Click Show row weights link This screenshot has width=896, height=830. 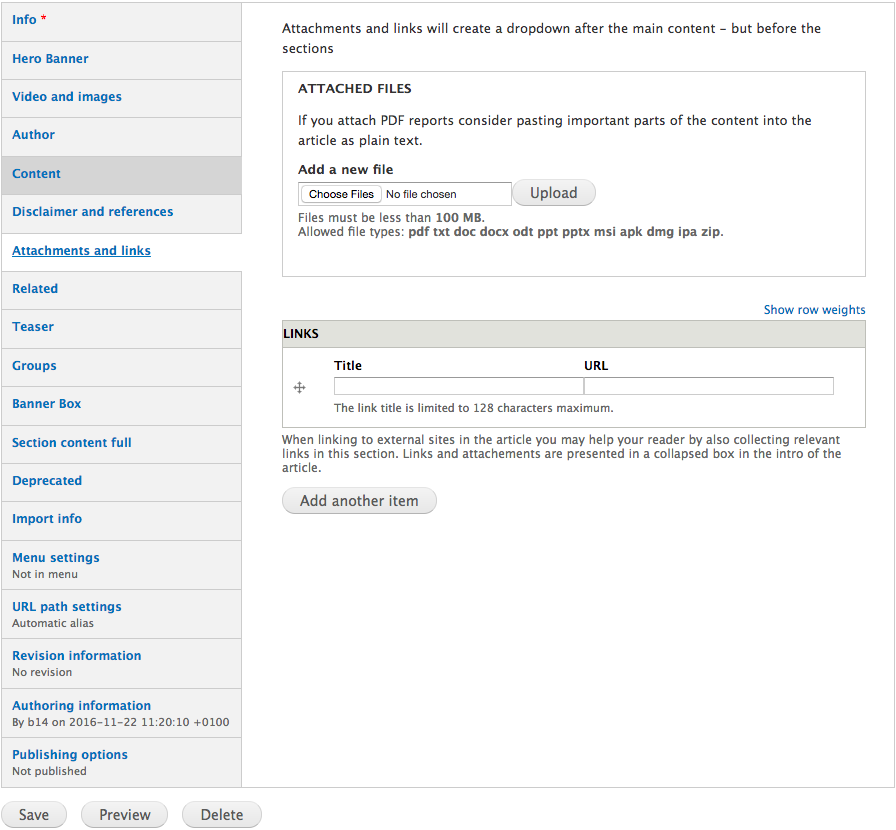coord(814,310)
